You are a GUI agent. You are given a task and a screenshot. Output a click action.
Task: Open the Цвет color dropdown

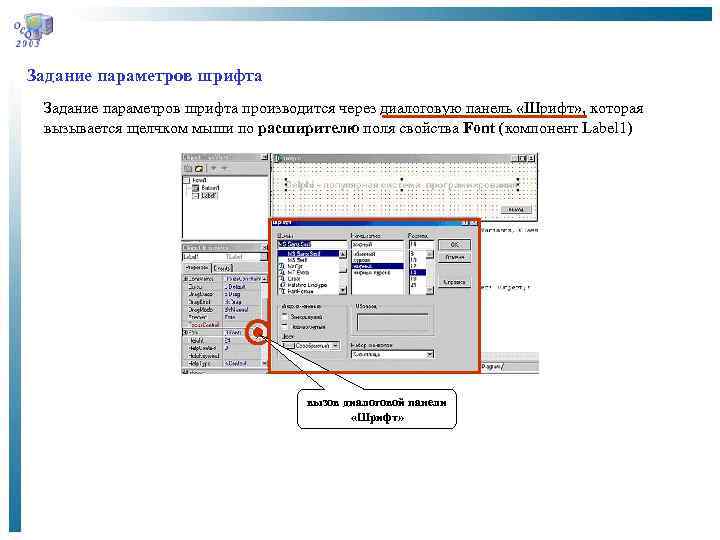[x=336, y=345]
